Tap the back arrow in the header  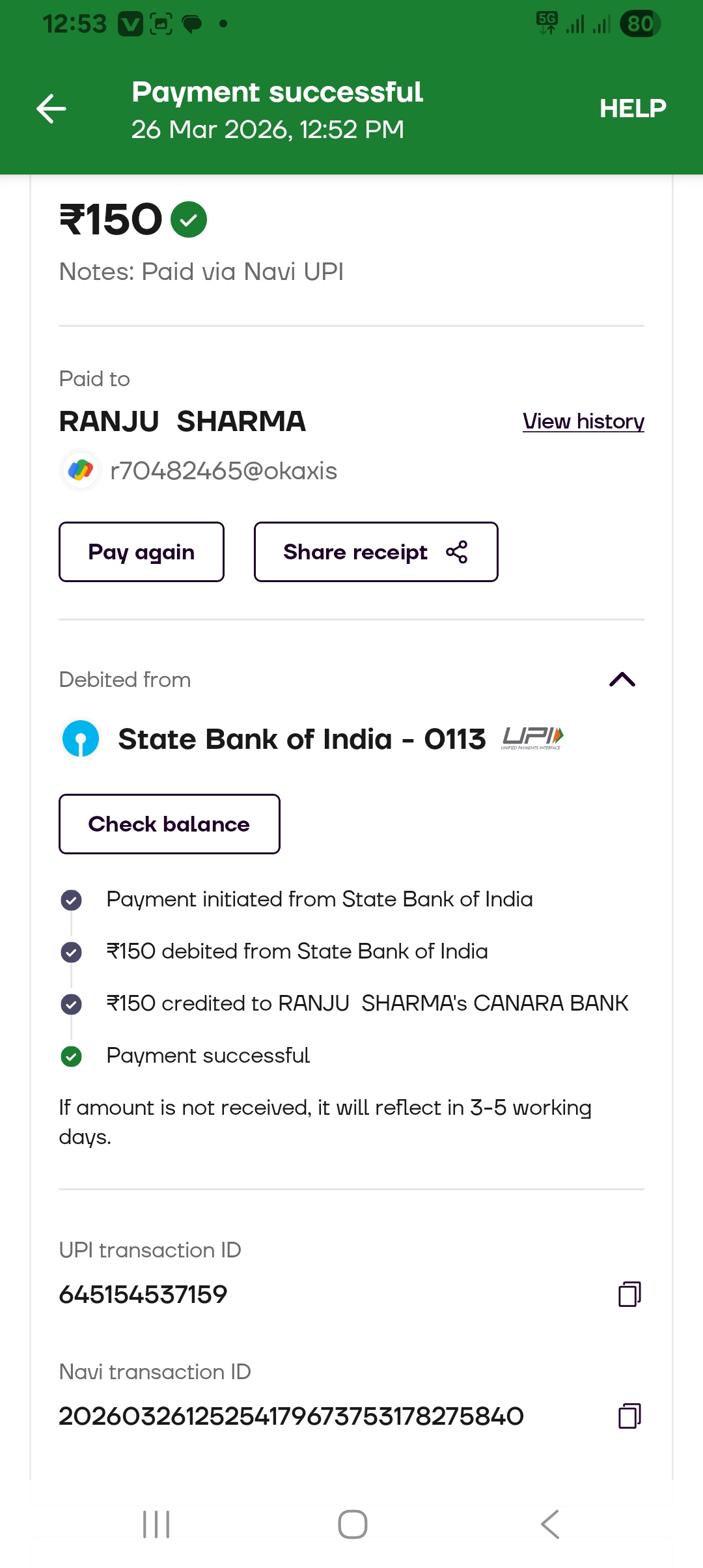tap(51, 108)
